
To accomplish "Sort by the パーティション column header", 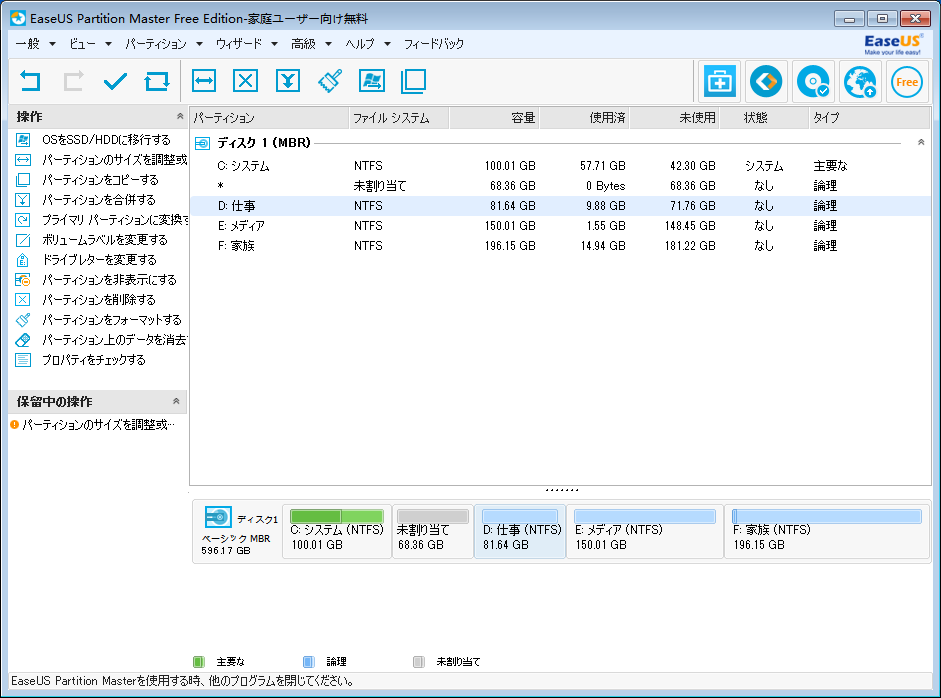I will [x=269, y=118].
